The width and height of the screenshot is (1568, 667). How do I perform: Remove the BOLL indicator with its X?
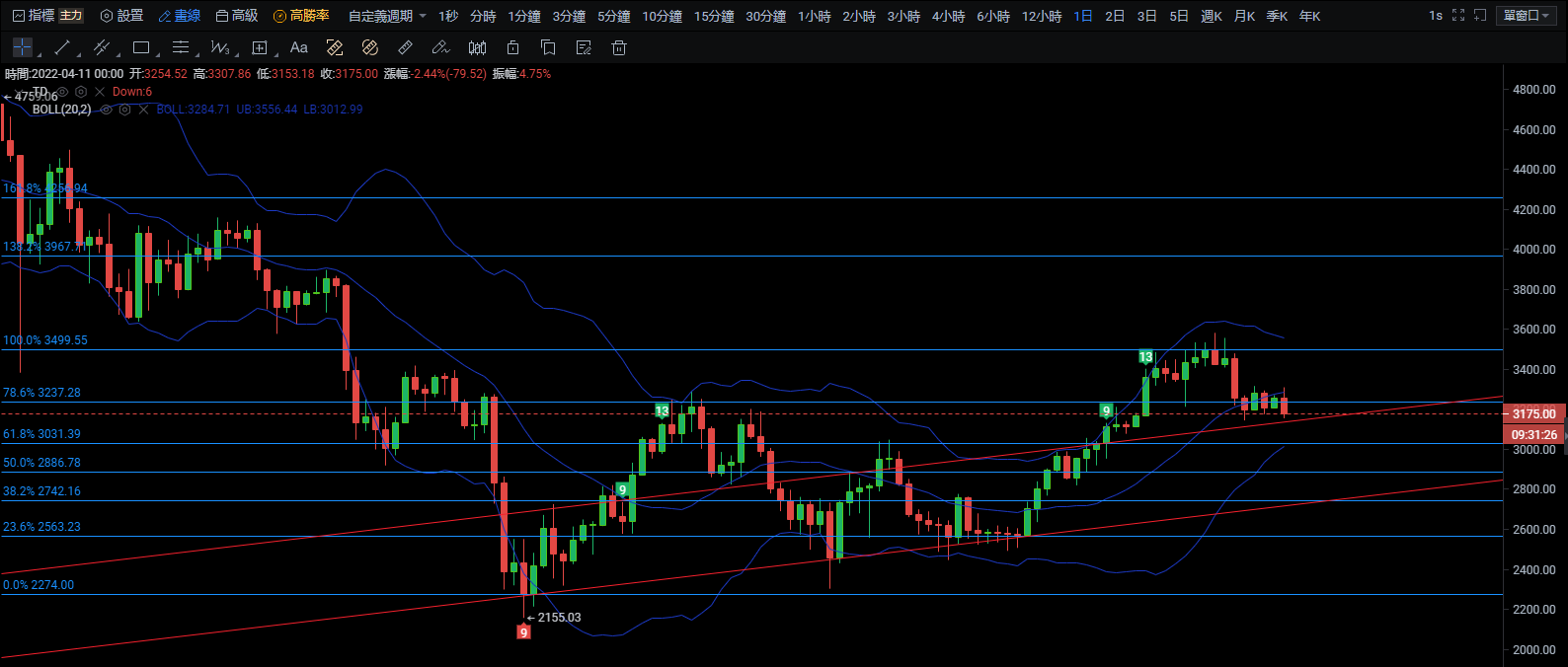(x=143, y=110)
